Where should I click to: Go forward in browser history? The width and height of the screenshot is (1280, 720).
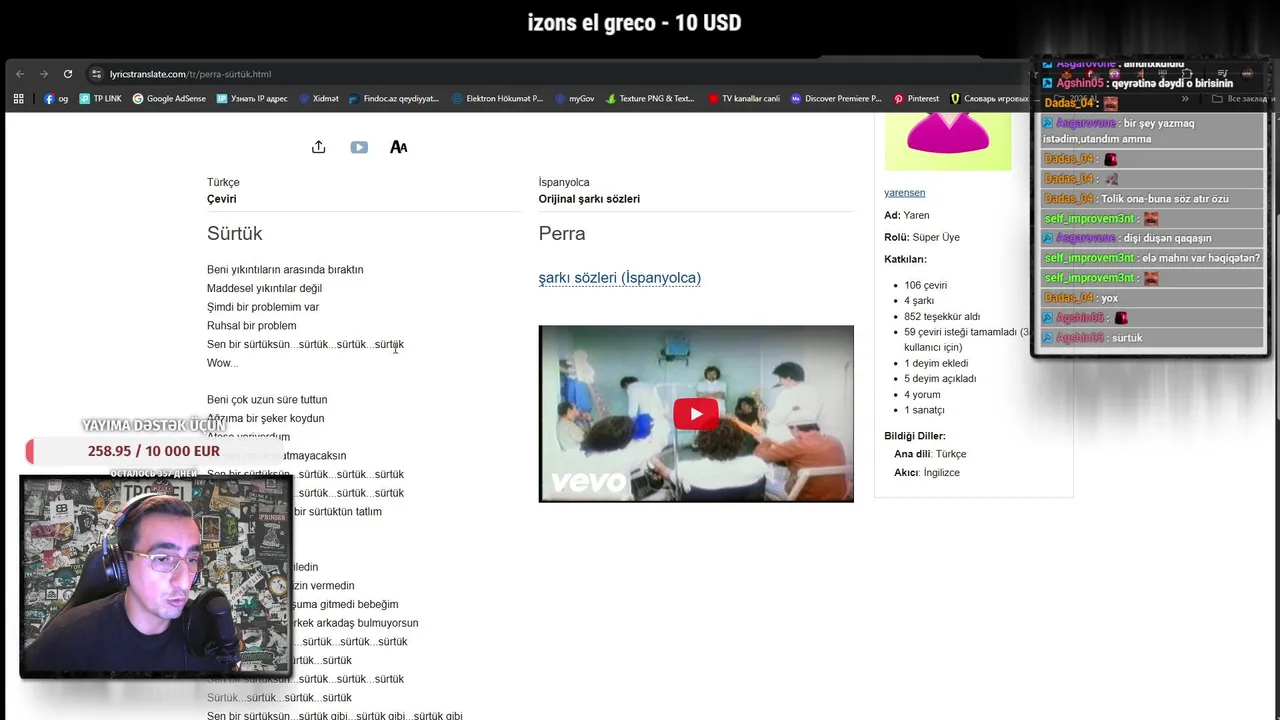coord(44,74)
